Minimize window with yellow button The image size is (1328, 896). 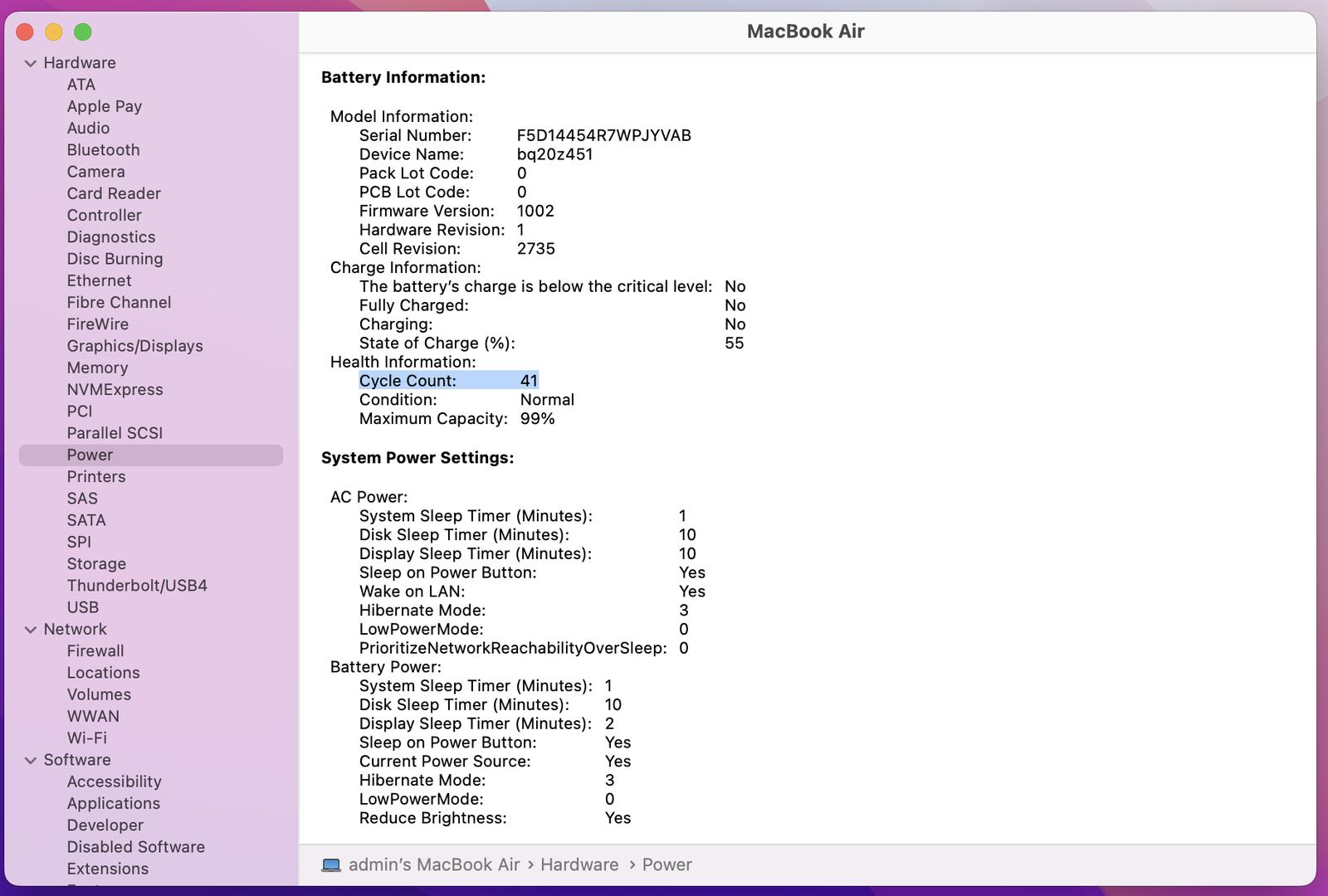[x=54, y=32]
